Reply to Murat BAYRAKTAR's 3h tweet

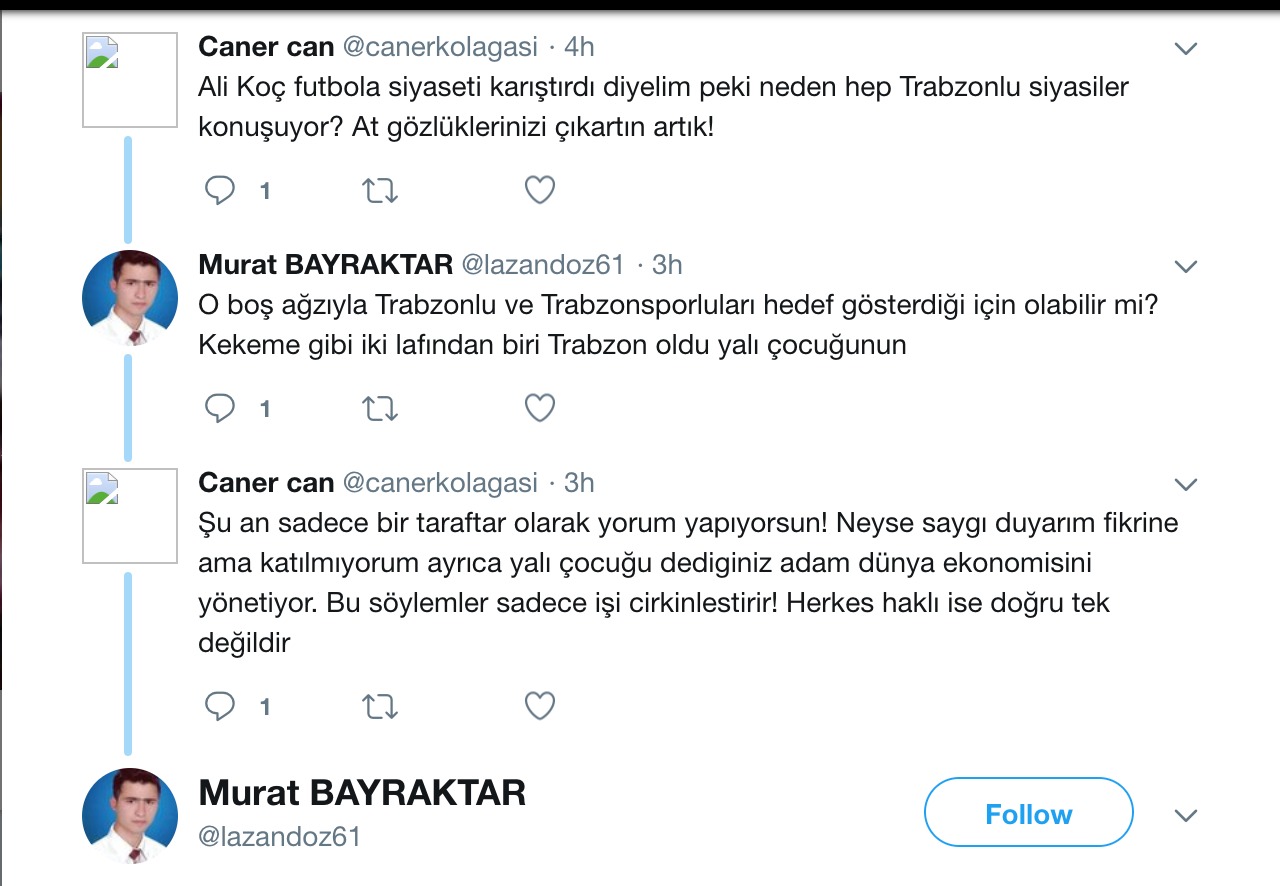point(220,408)
